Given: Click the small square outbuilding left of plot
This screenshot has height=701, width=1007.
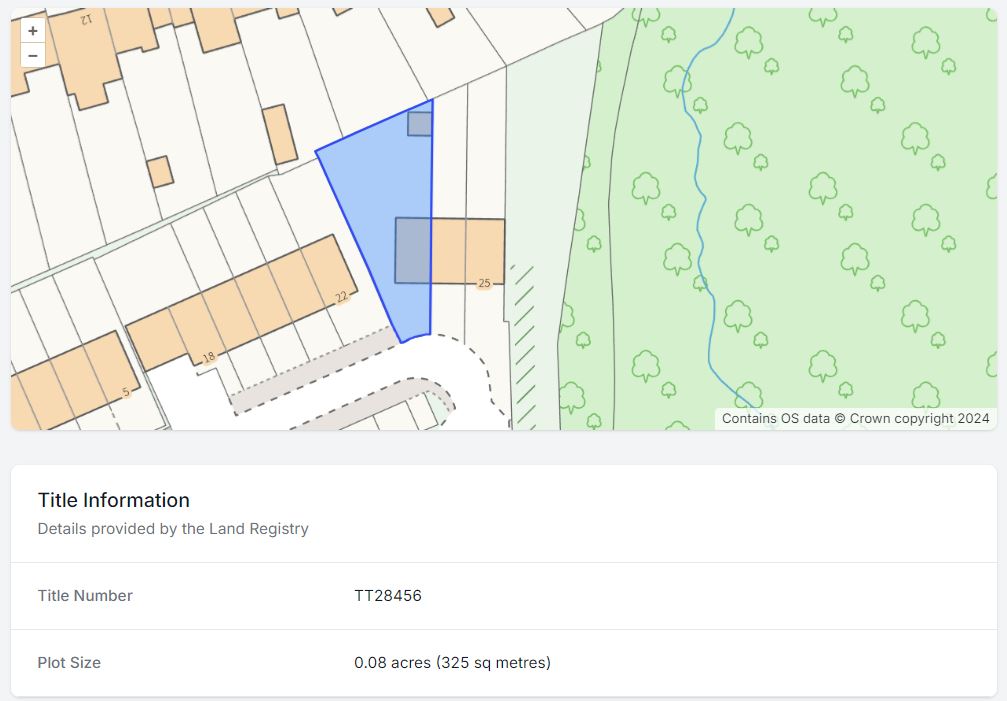Looking at the screenshot, I should [x=160, y=172].
